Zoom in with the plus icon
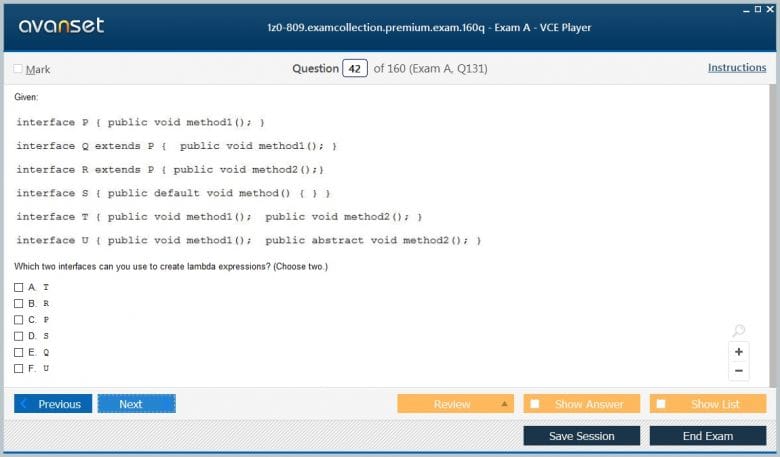Viewport: 780px width, 457px height. [738, 352]
